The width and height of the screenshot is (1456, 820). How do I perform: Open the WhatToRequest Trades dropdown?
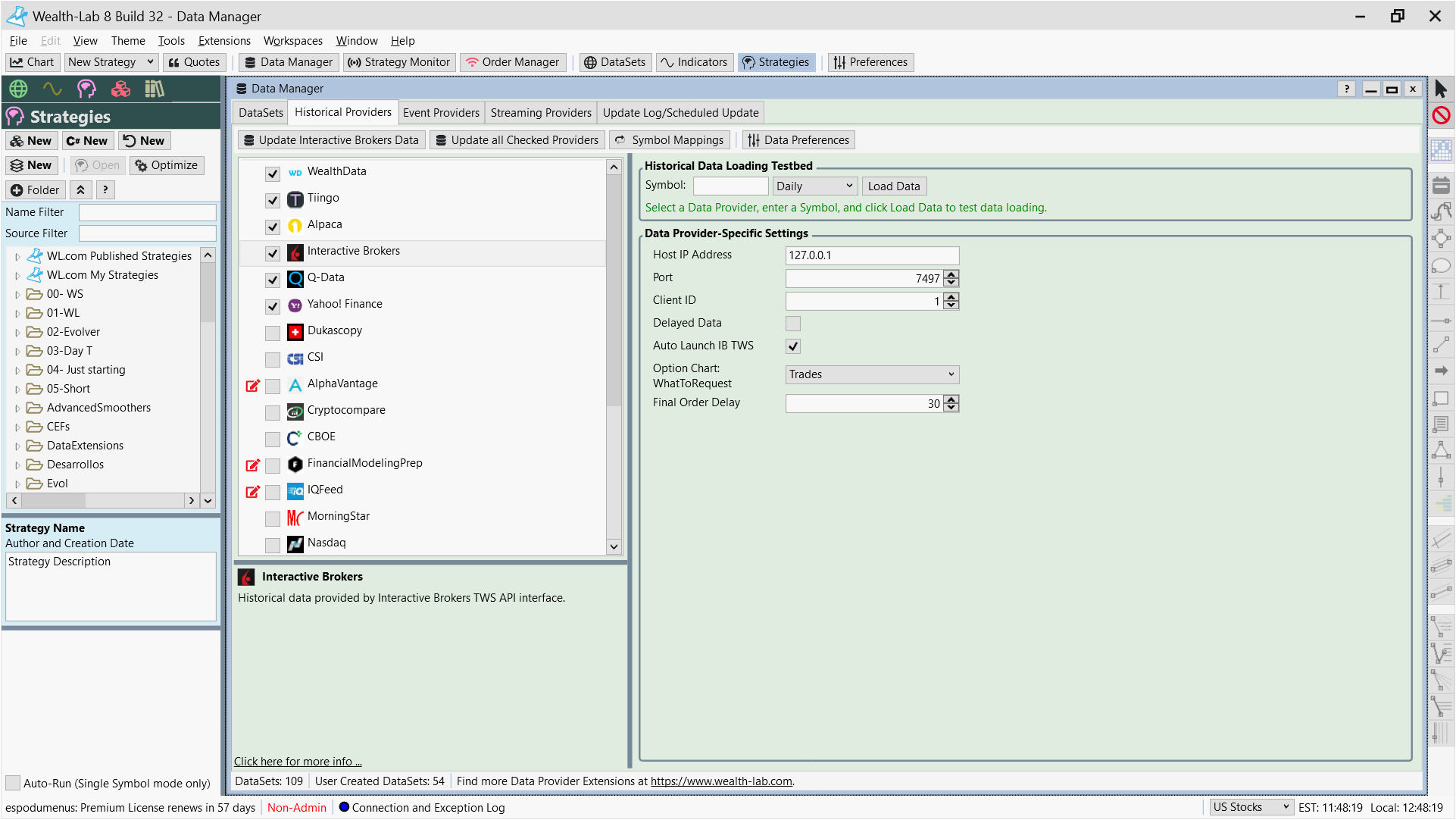(871, 374)
